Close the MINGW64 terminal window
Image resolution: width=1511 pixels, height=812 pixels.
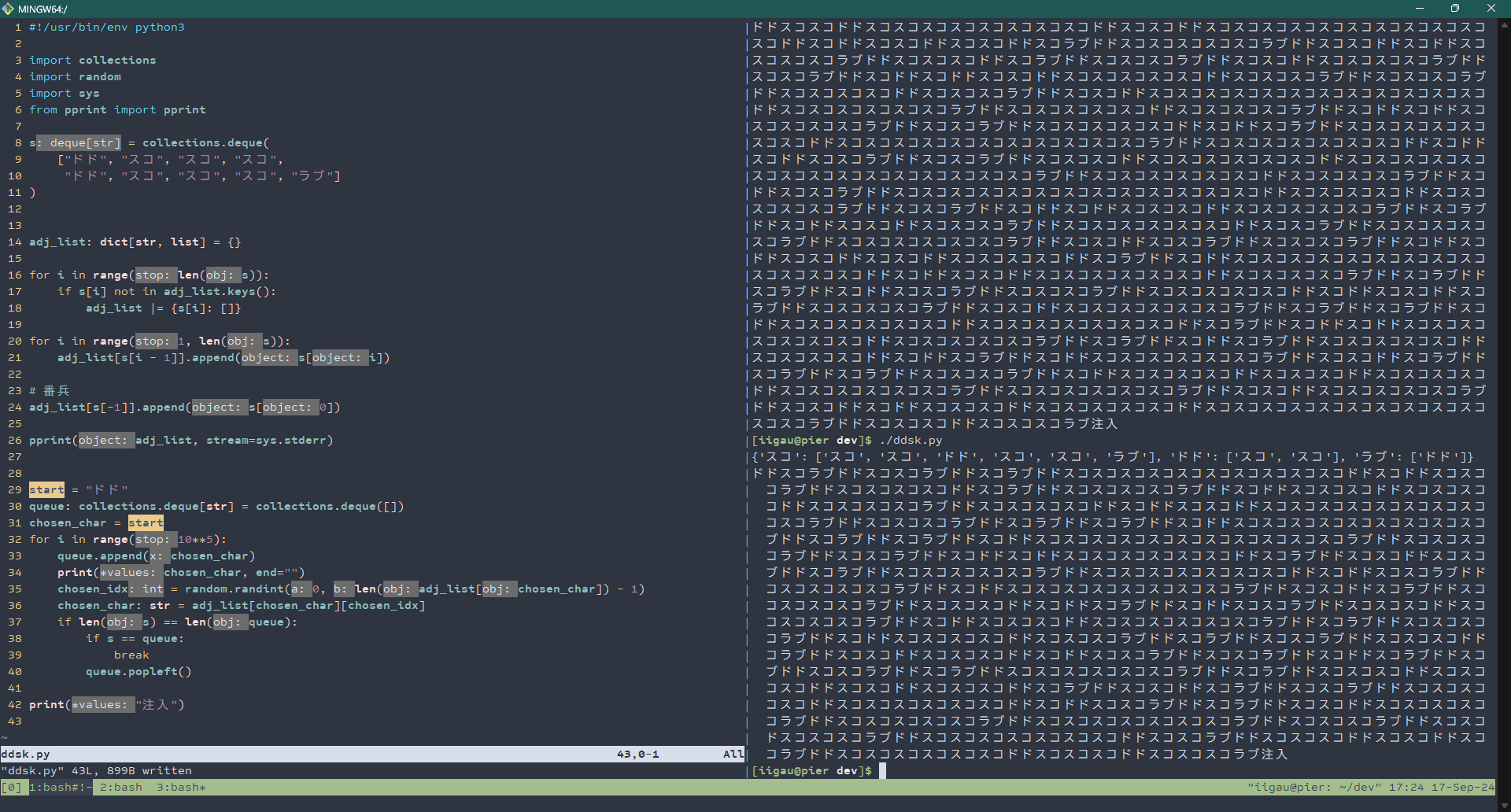(x=1491, y=9)
